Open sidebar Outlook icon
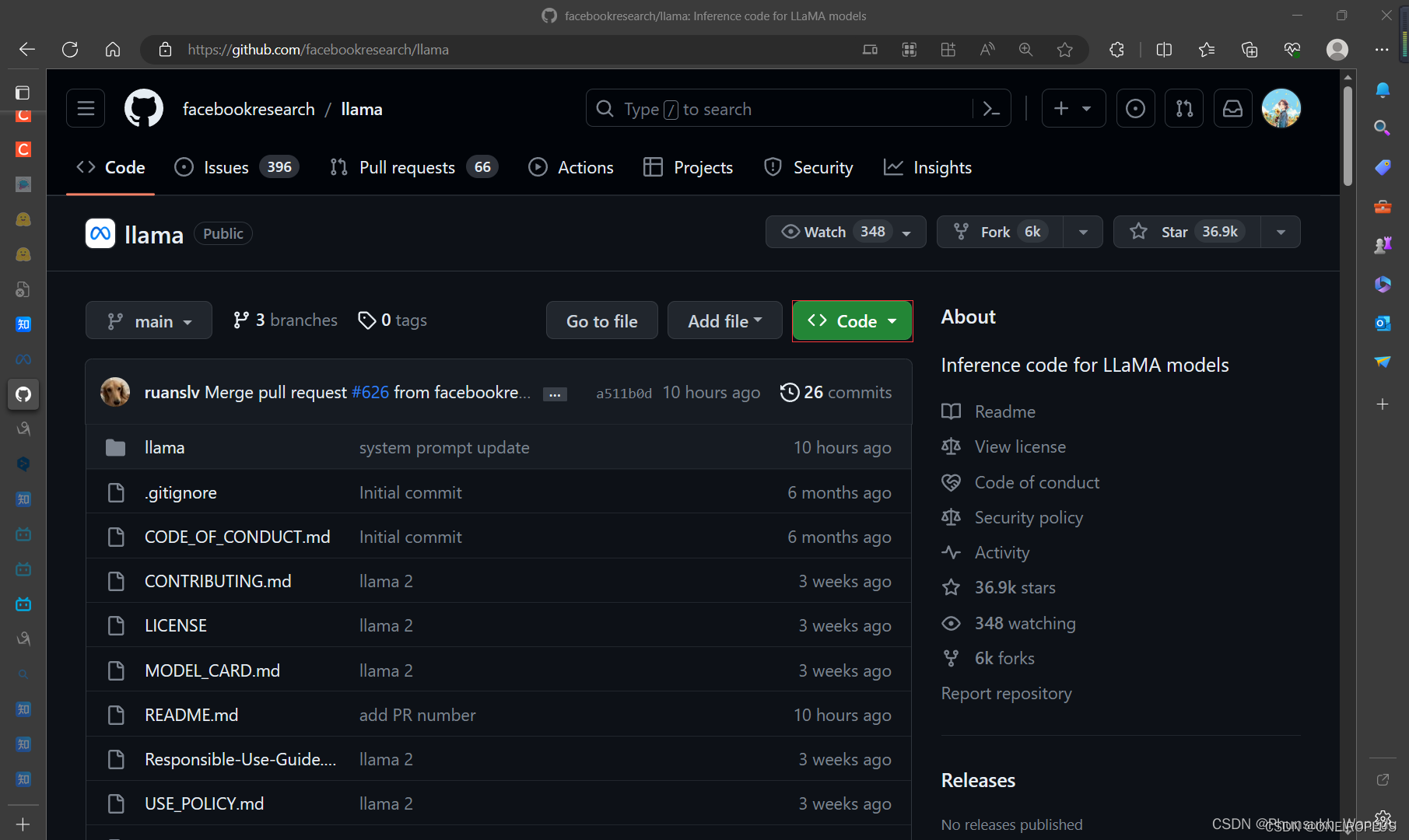 [x=1383, y=323]
